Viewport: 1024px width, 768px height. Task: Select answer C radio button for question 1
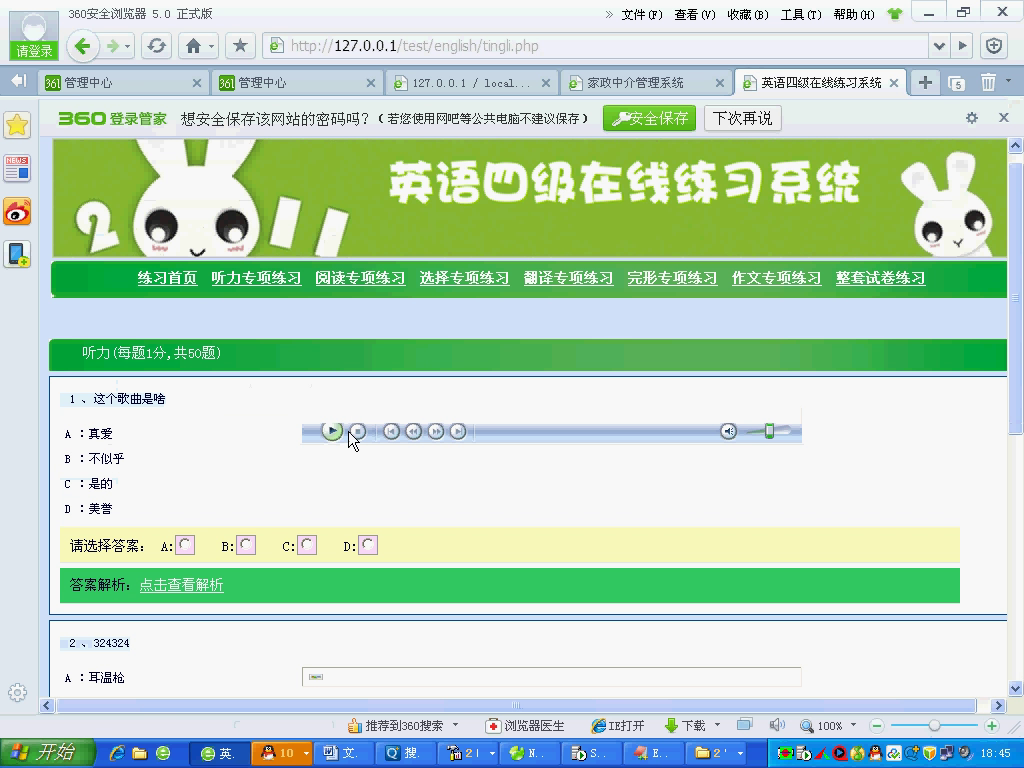pos(307,545)
